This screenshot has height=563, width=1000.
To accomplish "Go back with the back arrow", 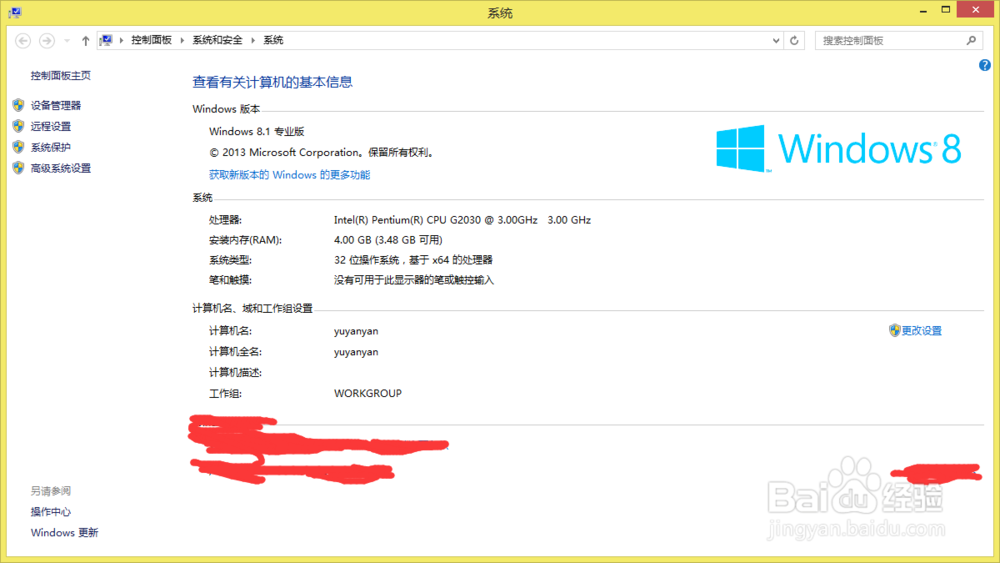I will [x=23, y=41].
